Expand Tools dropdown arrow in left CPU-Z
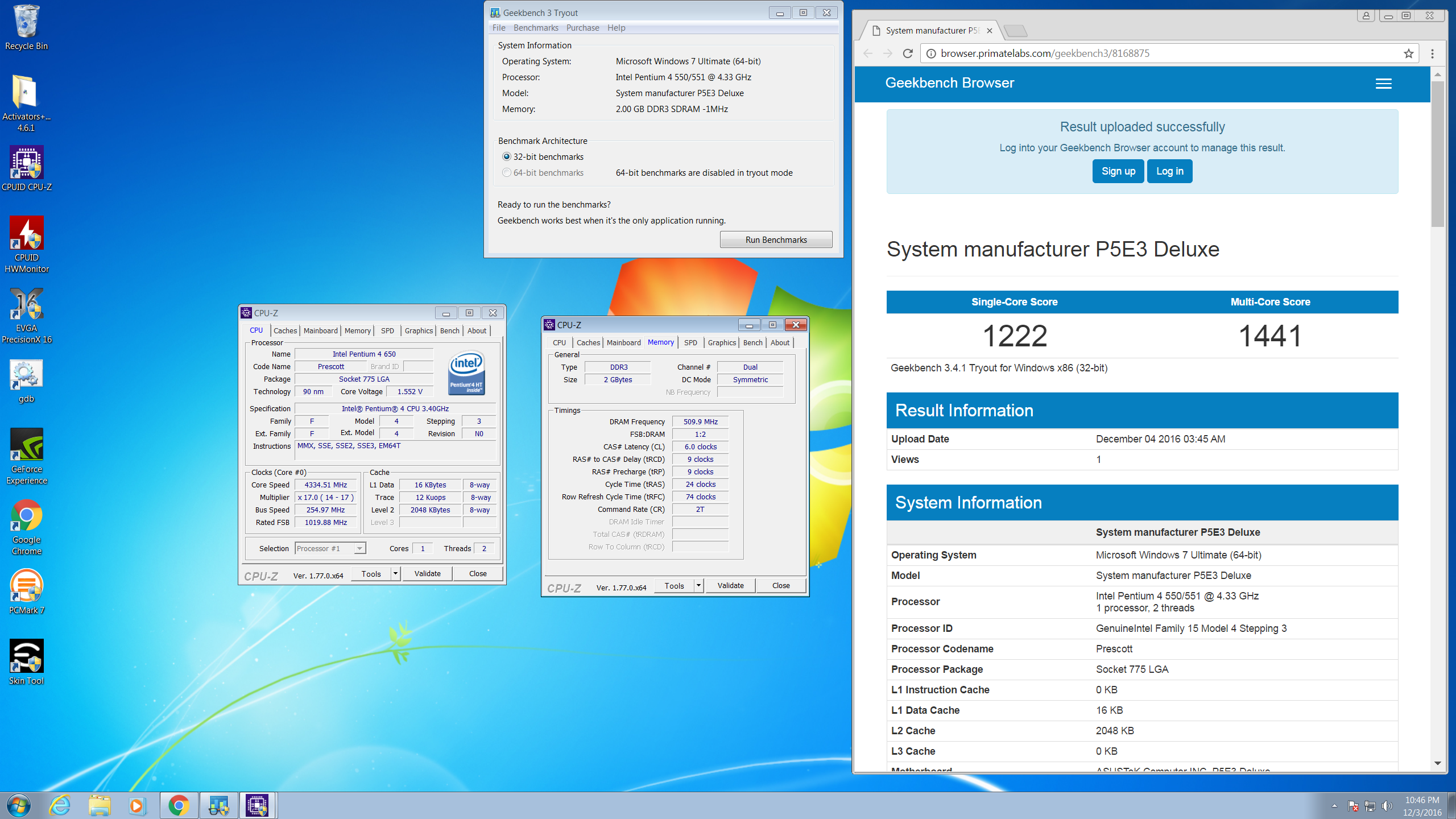The width and height of the screenshot is (1456, 819). click(395, 574)
